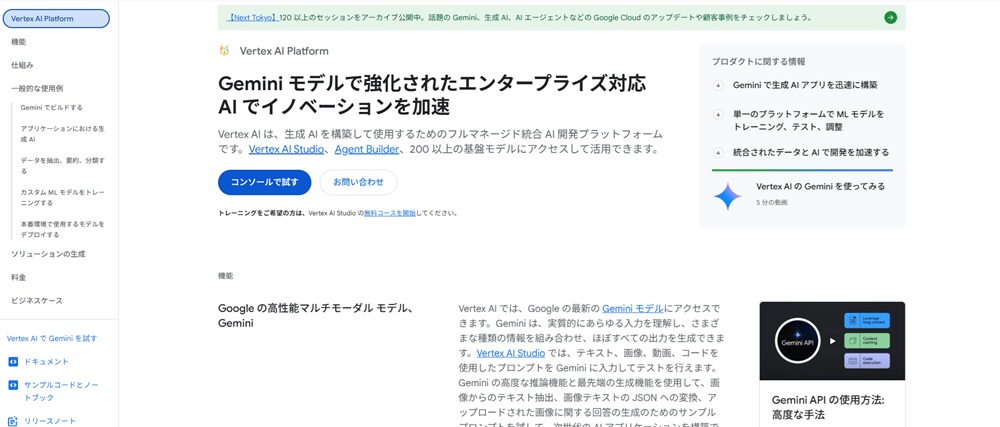
Task: Select Vertex AI Platform in the sidebar
Action: tap(55, 18)
